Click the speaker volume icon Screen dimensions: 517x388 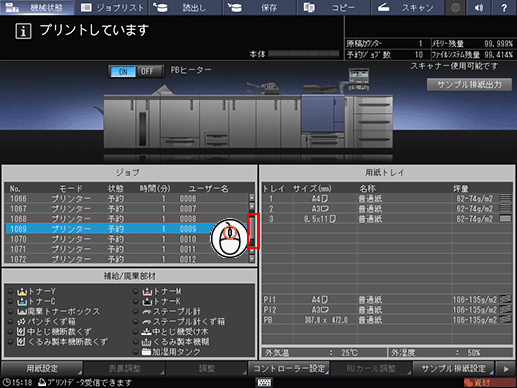479,7
